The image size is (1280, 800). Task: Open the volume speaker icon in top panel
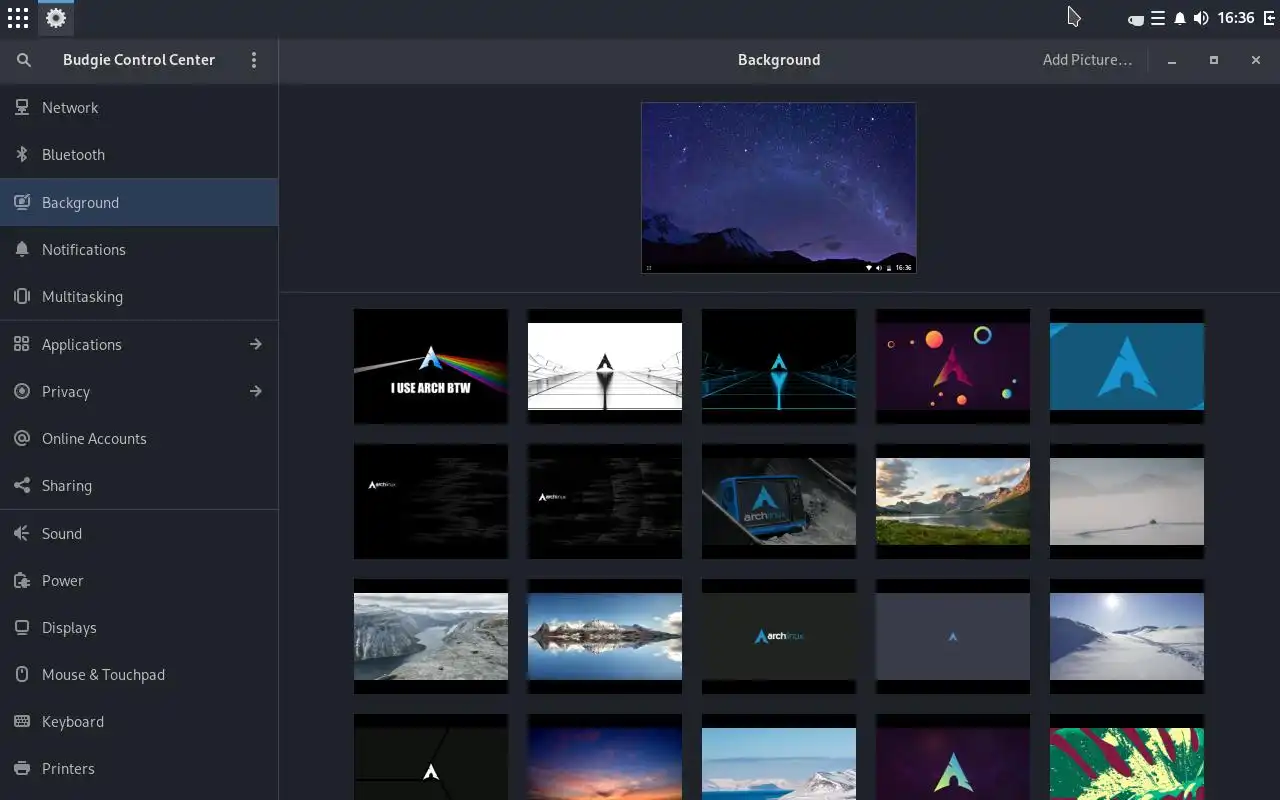point(1201,18)
